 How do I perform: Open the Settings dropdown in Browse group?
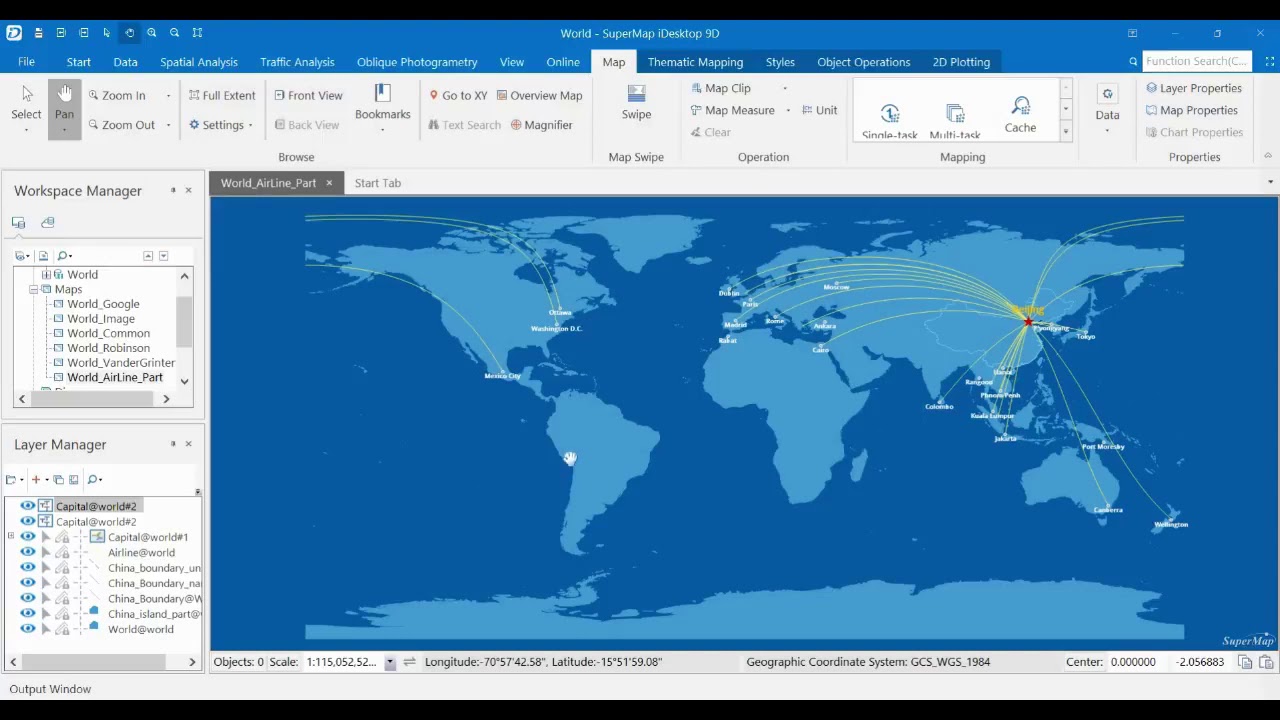(250, 125)
